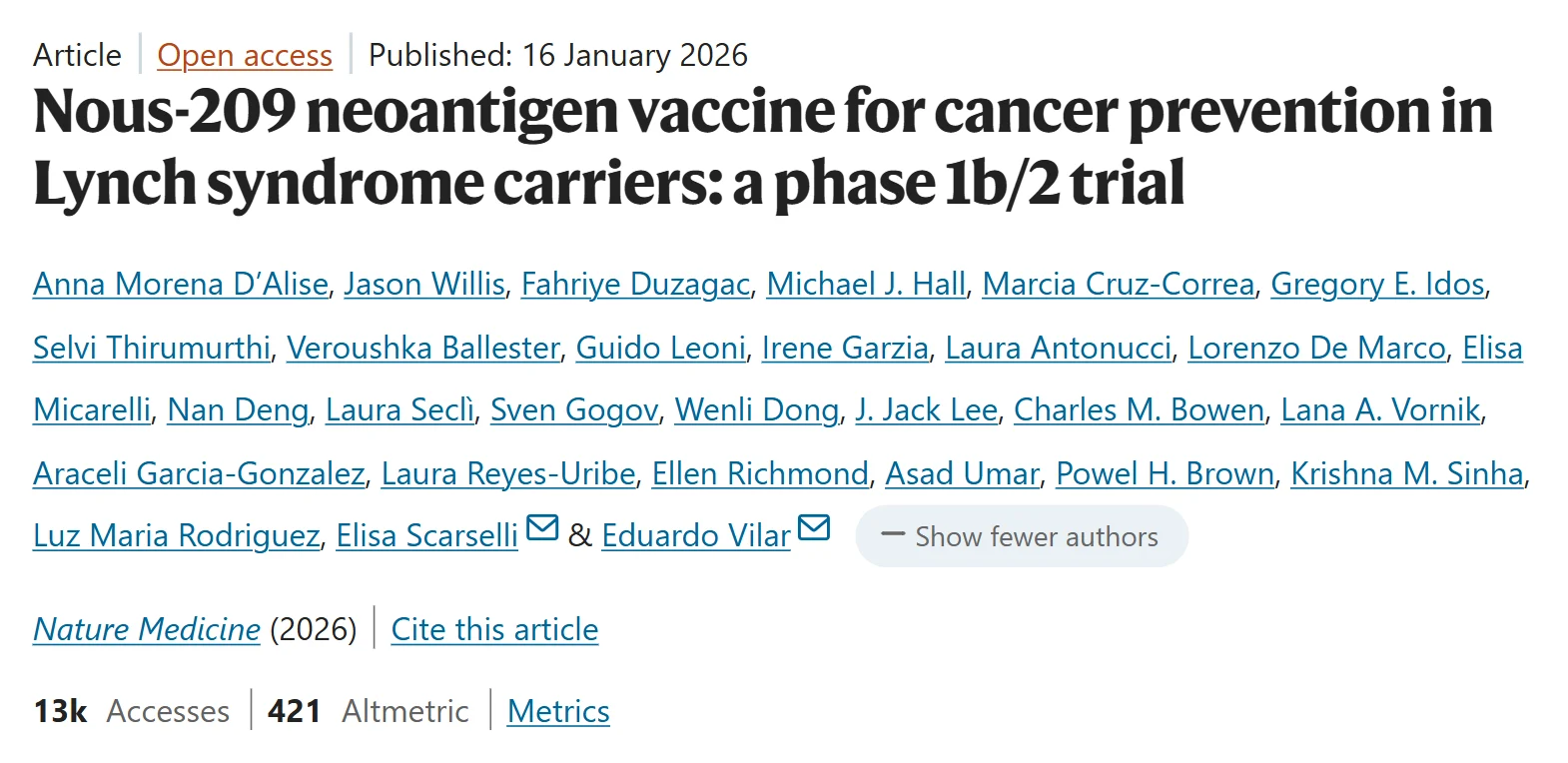Viewport: 1568px width, 763px height.
Task: Select author Luz Maria Rodriguez
Action: (x=176, y=536)
